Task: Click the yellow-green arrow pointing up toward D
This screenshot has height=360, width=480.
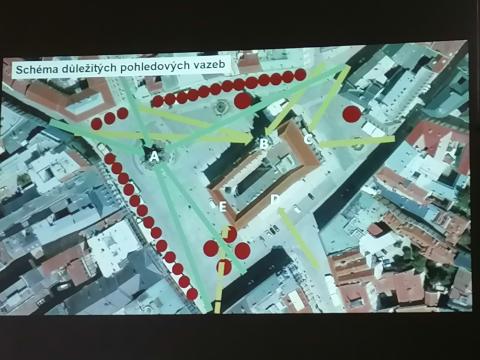Action: pyautogui.click(x=299, y=237)
